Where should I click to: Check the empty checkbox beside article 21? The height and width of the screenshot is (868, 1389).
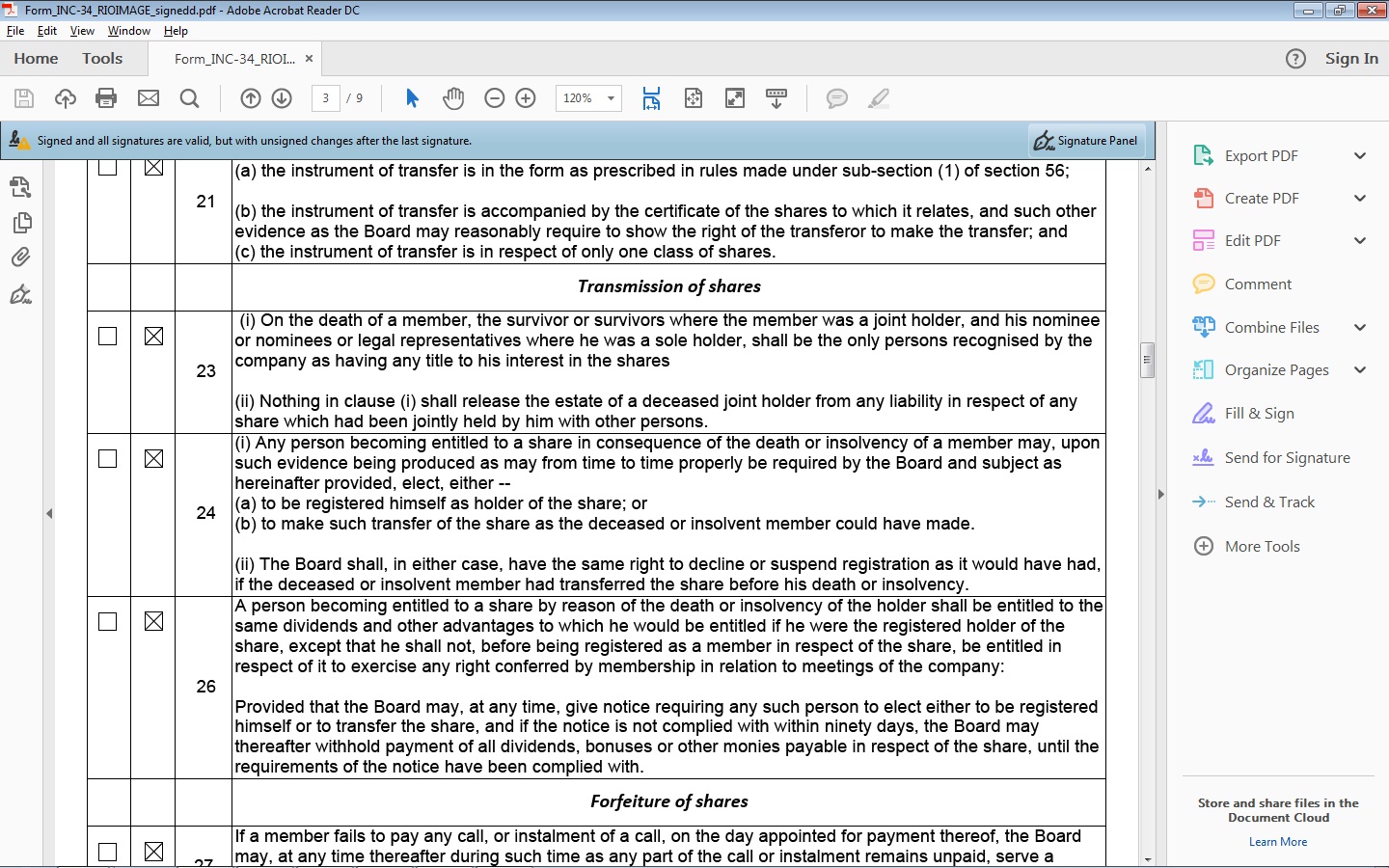click(107, 167)
